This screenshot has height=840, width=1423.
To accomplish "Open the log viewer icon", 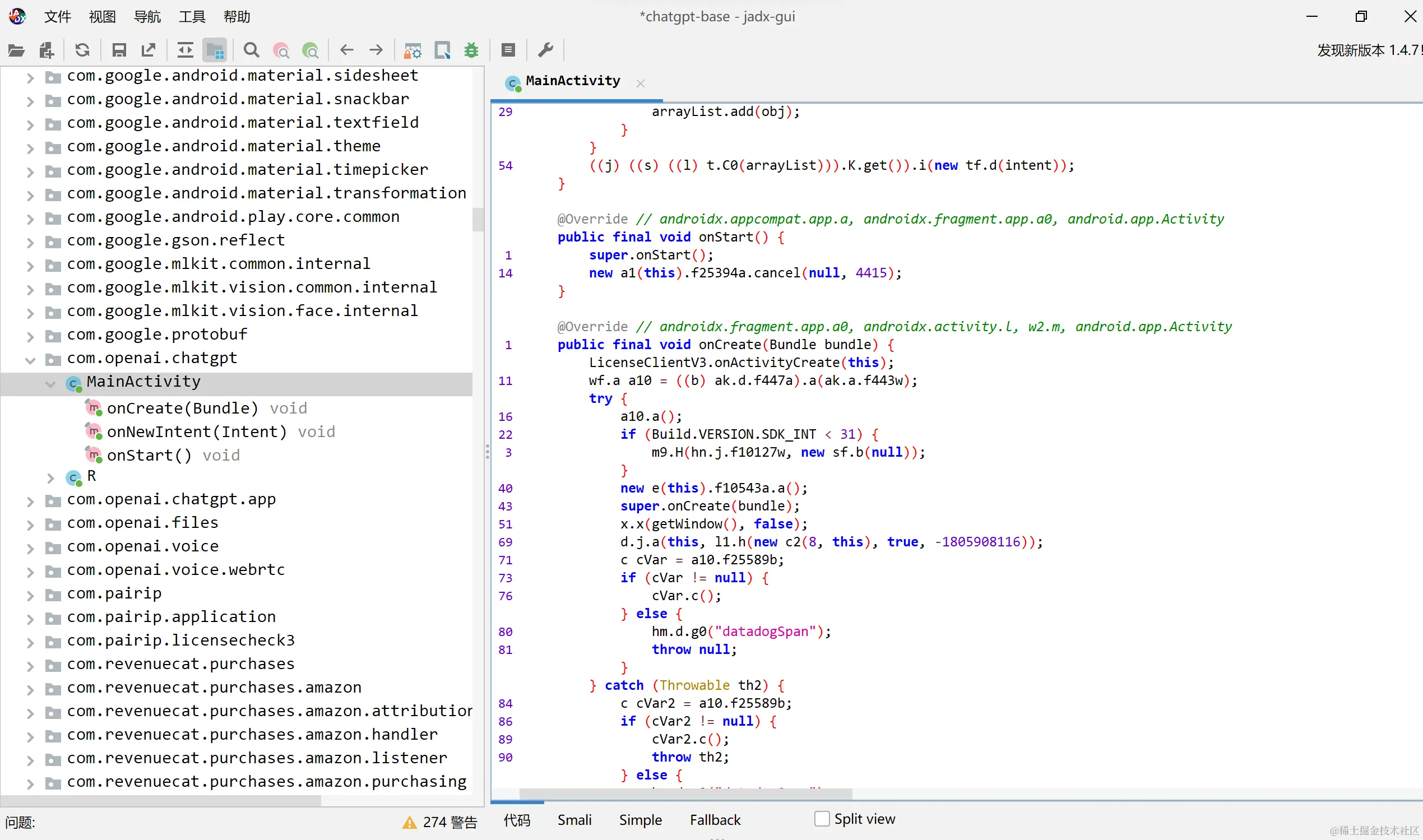I will point(508,50).
